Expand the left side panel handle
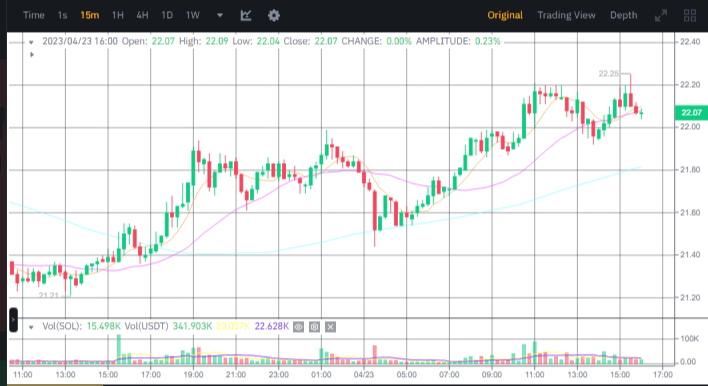This screenshot has height=386, width=708. pos(13,320)
